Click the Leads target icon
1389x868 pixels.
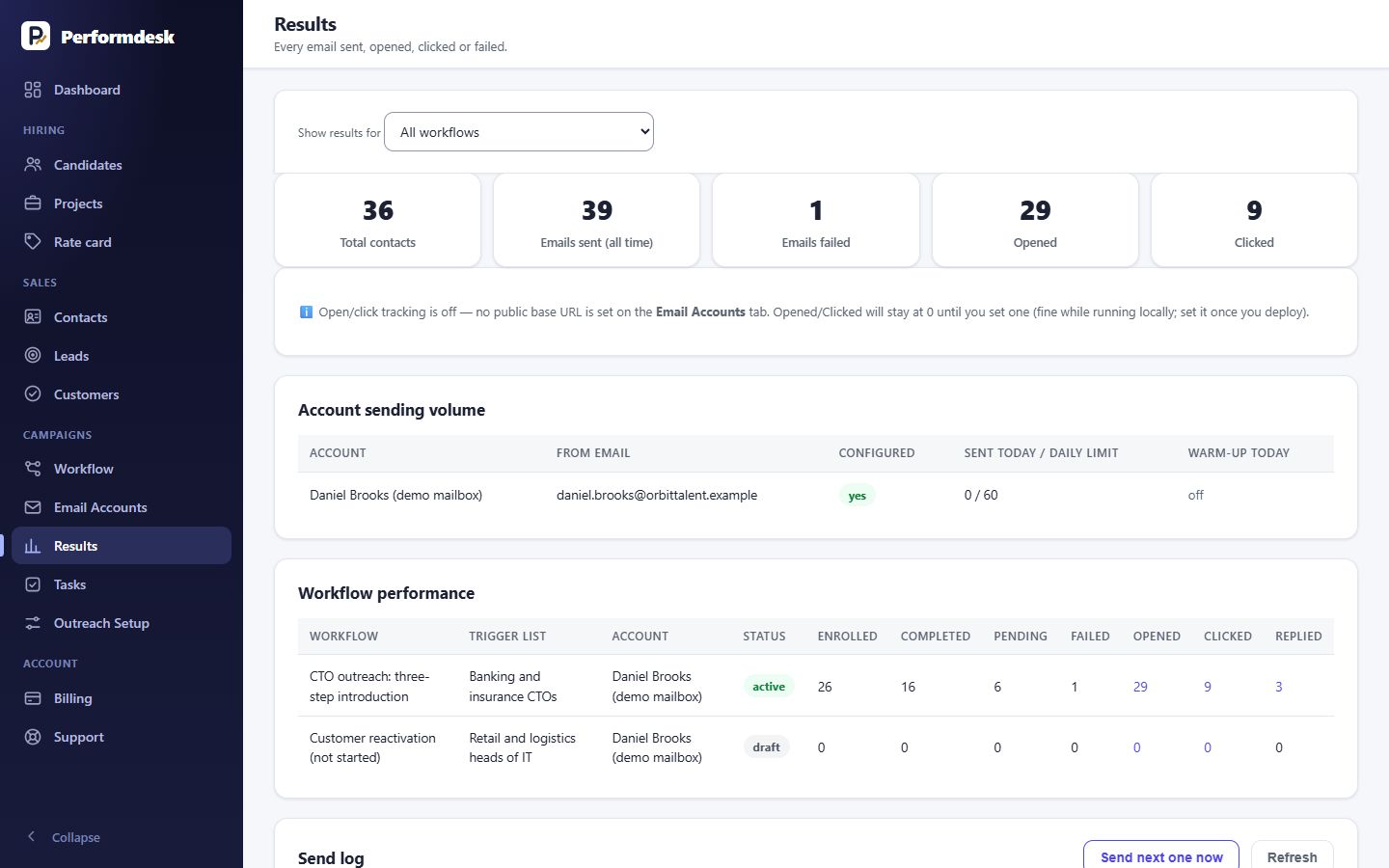(33, 356)
